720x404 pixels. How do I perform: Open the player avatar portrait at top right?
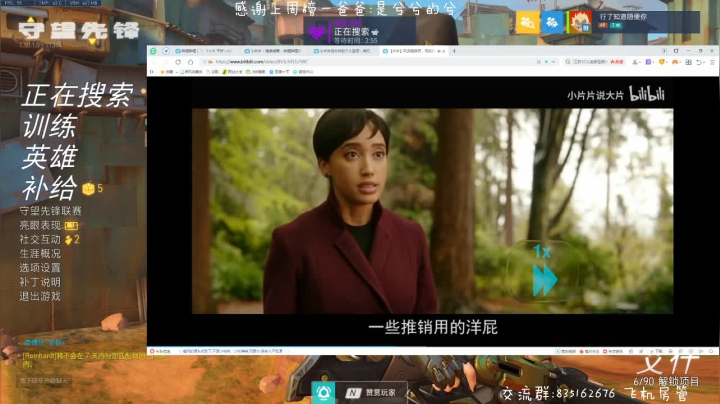click(580, 22)
